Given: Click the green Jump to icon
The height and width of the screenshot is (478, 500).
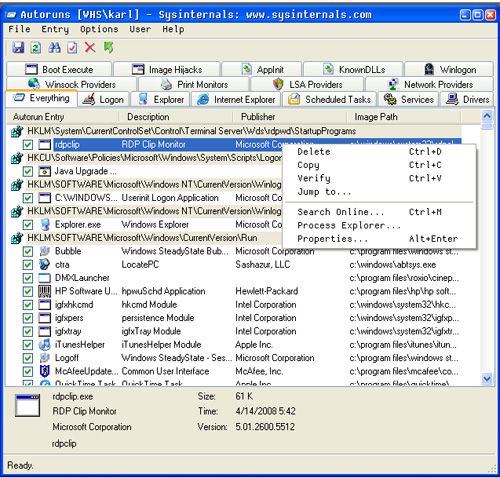Looking at the screenshot, I should point(109,47).
